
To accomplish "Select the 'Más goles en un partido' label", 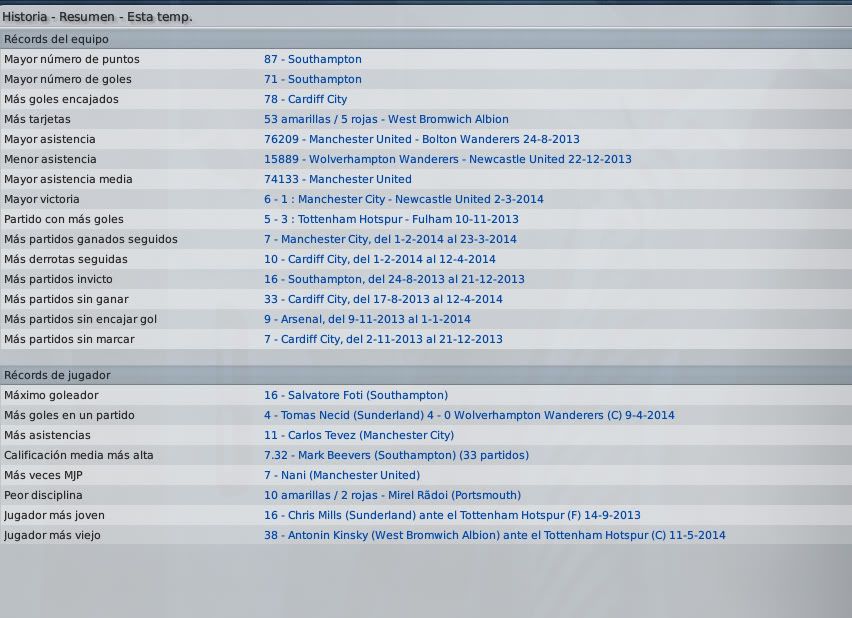I will (x=69, y=415).
